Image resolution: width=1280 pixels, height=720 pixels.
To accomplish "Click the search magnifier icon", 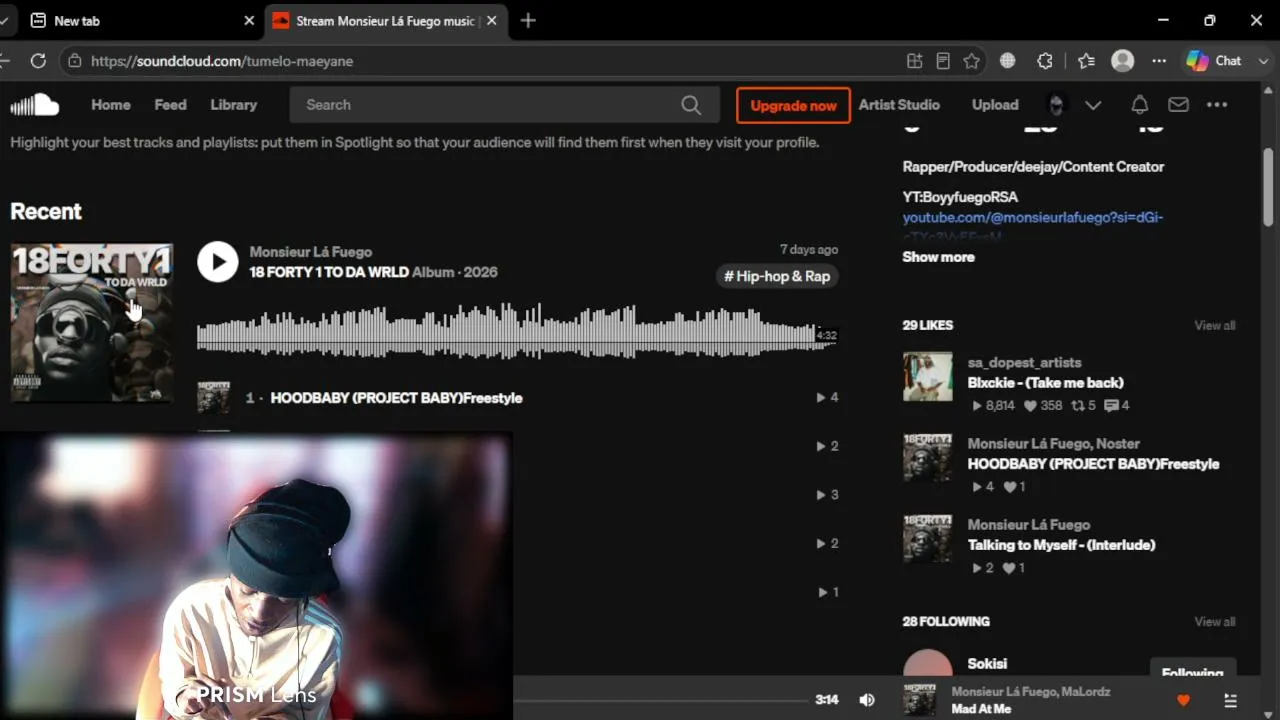I will [691, 105].
